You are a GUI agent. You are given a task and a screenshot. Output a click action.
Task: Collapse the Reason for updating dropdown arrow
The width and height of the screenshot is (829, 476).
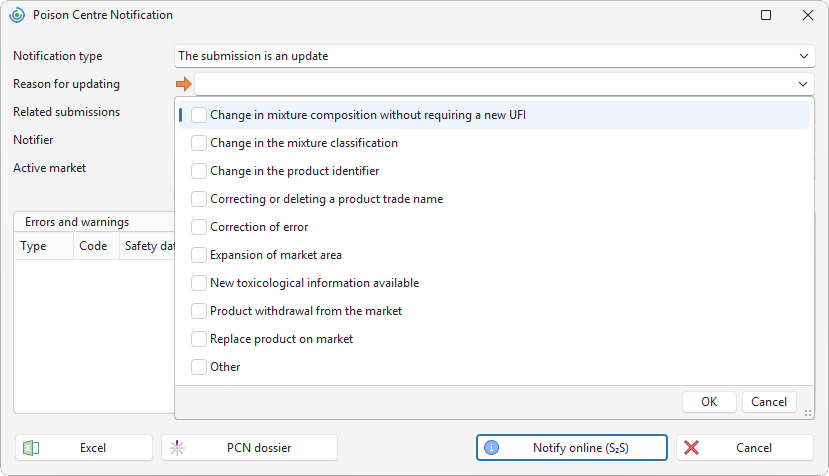coord(803,84)
